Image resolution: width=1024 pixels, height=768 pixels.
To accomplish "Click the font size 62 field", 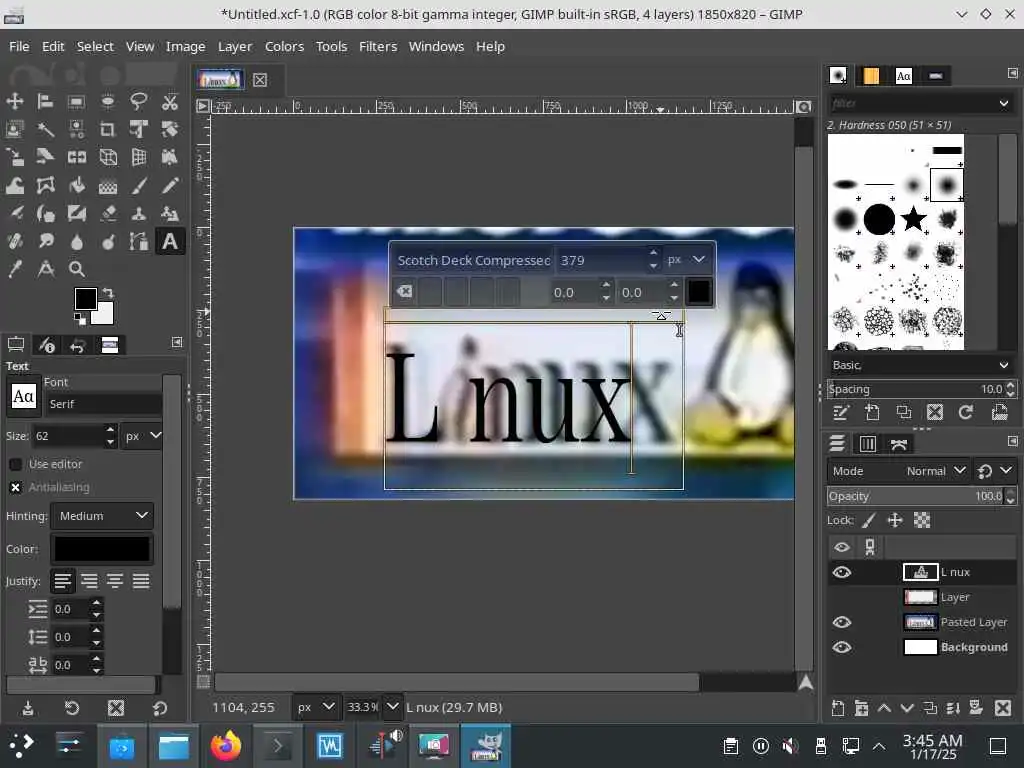I will pos(67,436).
